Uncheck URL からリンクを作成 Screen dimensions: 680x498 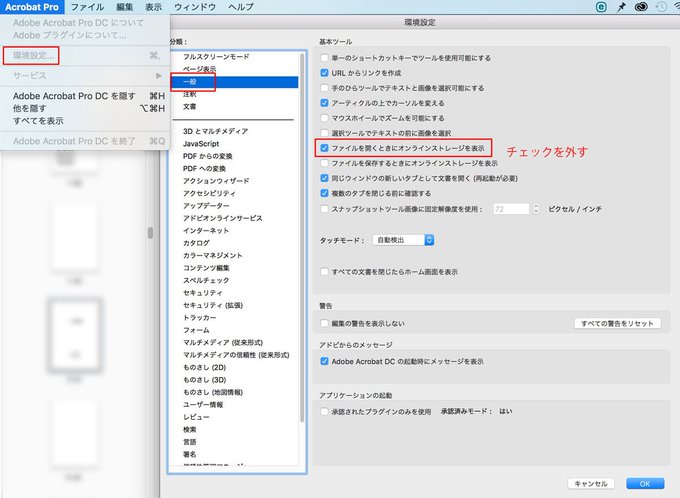(324, 72)
